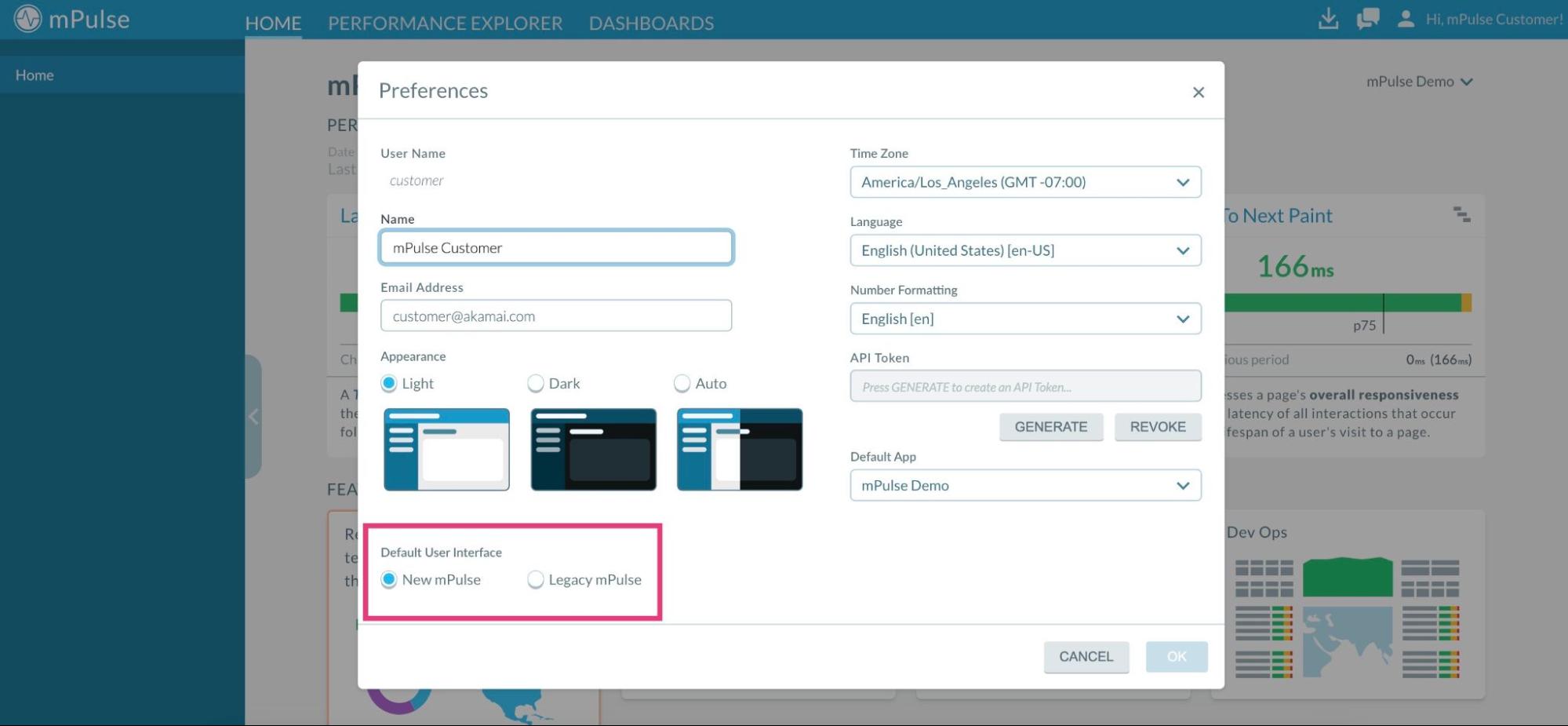
Task: Click the user profile icon
Action: pyautogui.click(x=1406, y=19)
